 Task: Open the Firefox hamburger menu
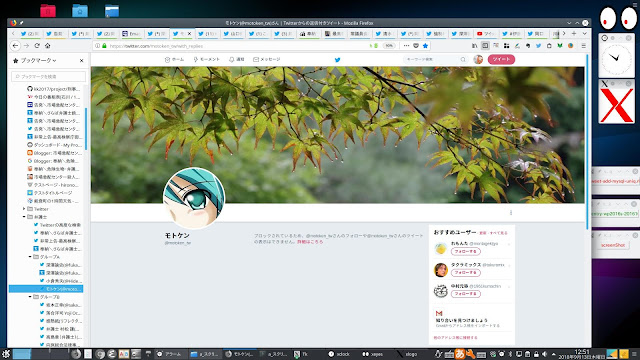pyautogui.click(x=584, y=46)
